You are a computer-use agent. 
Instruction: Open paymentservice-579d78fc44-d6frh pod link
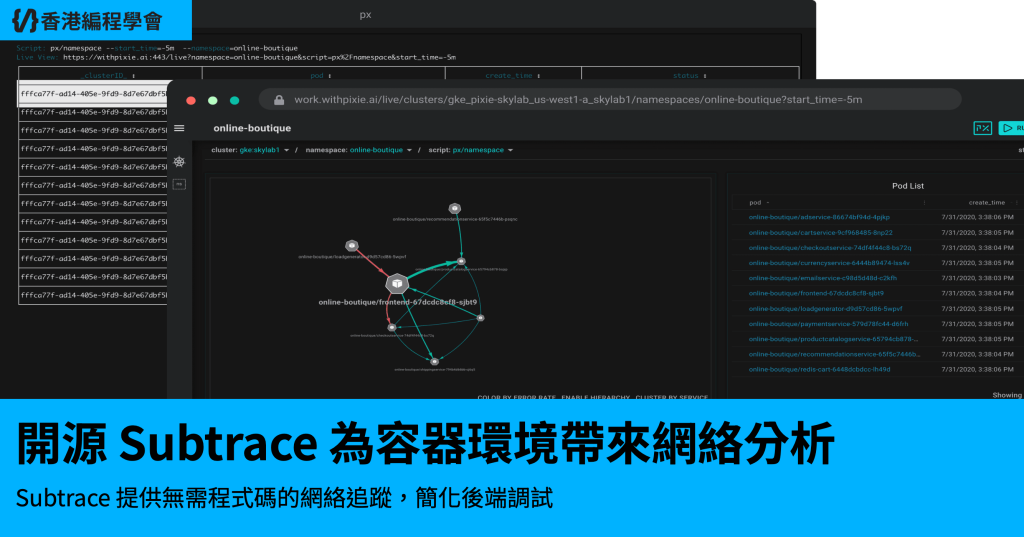(828, 324)
